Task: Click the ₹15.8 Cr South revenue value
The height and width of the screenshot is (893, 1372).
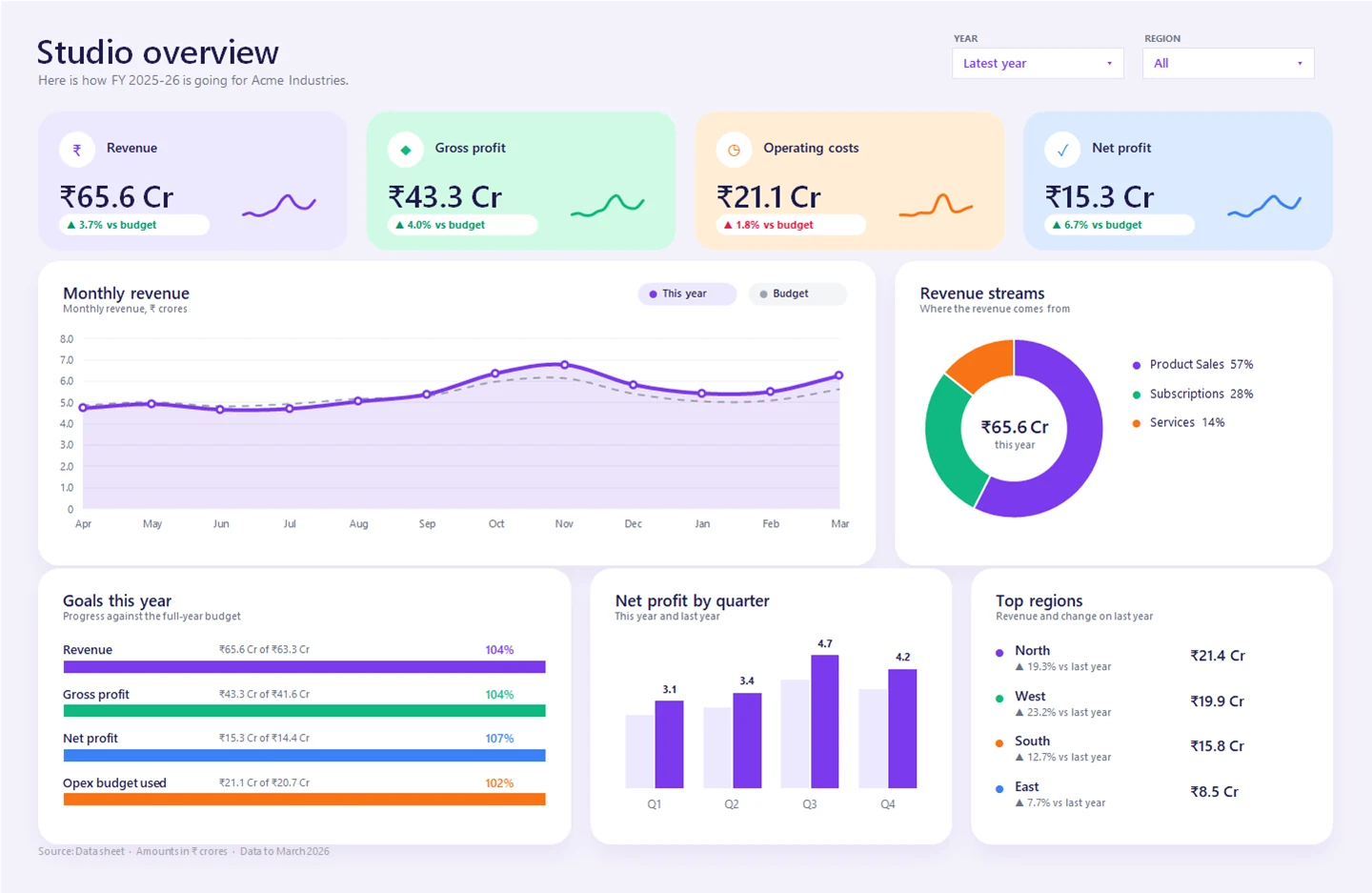Action: [x=1218, y=746]
